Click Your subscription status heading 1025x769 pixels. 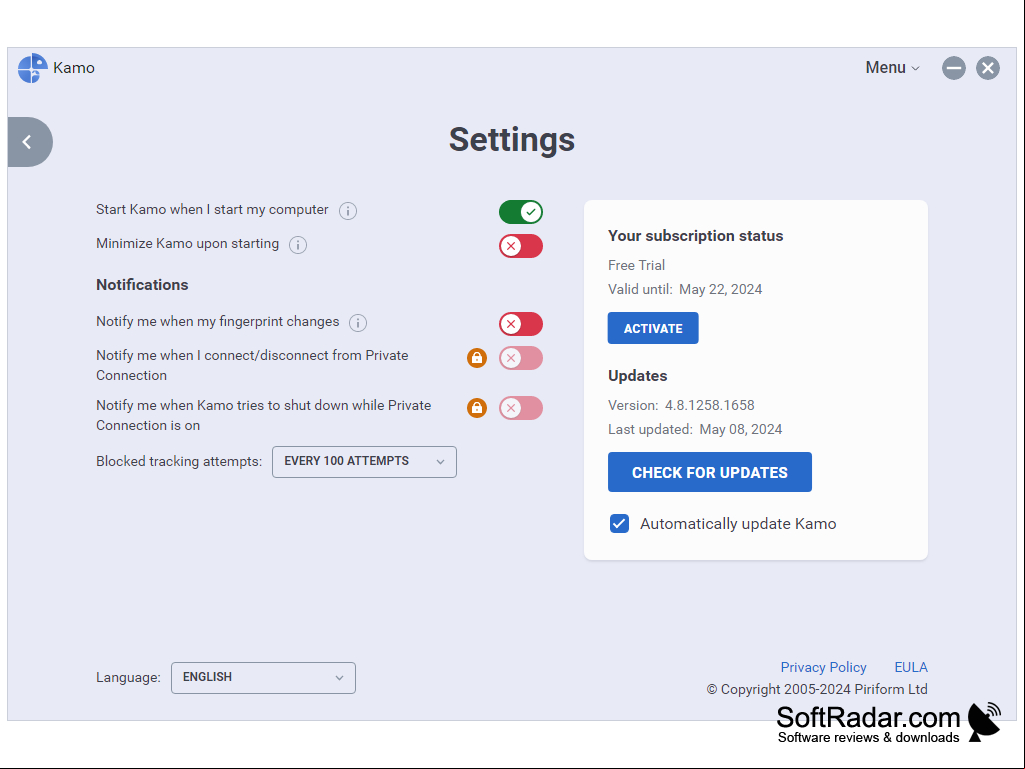696,235
